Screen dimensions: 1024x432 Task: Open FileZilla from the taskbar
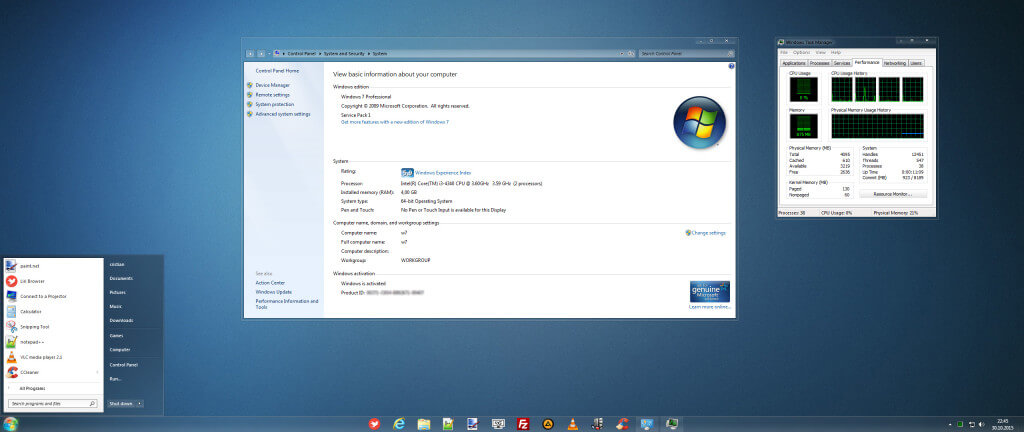(522, 424)
